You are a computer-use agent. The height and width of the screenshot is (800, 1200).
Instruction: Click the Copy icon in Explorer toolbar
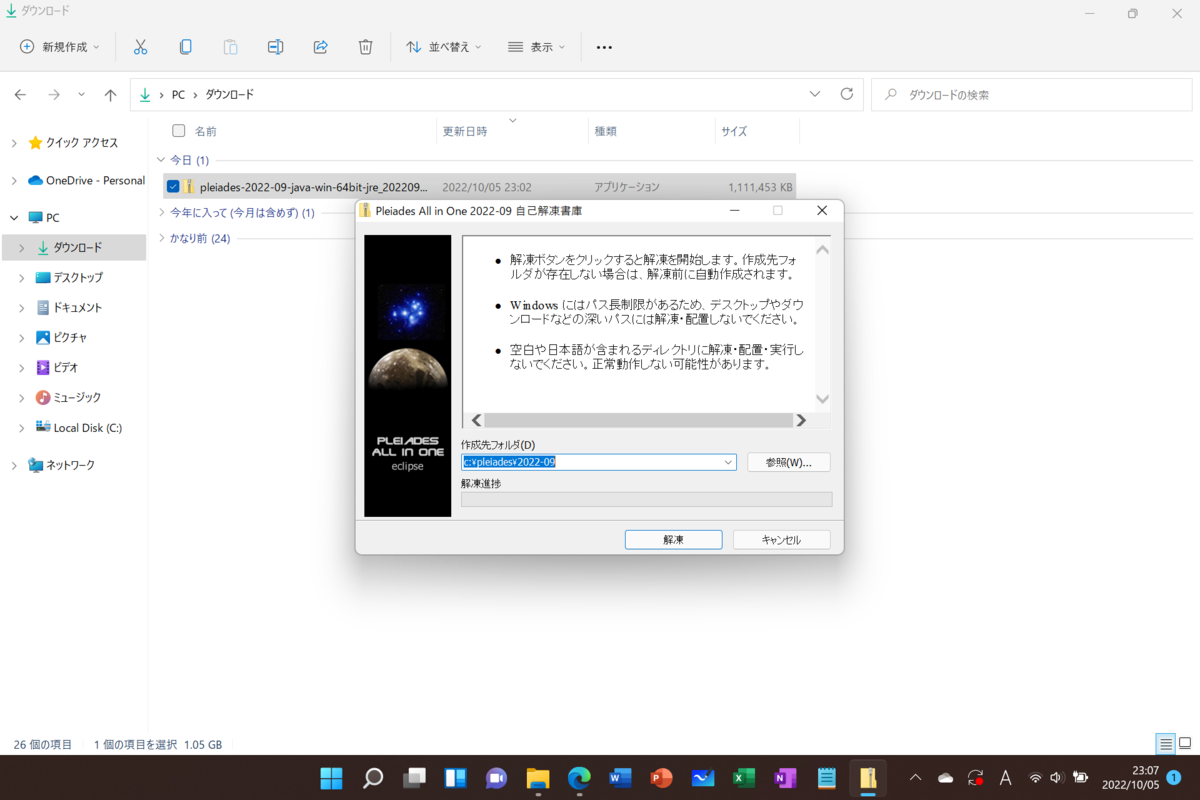tap(186, 47)
